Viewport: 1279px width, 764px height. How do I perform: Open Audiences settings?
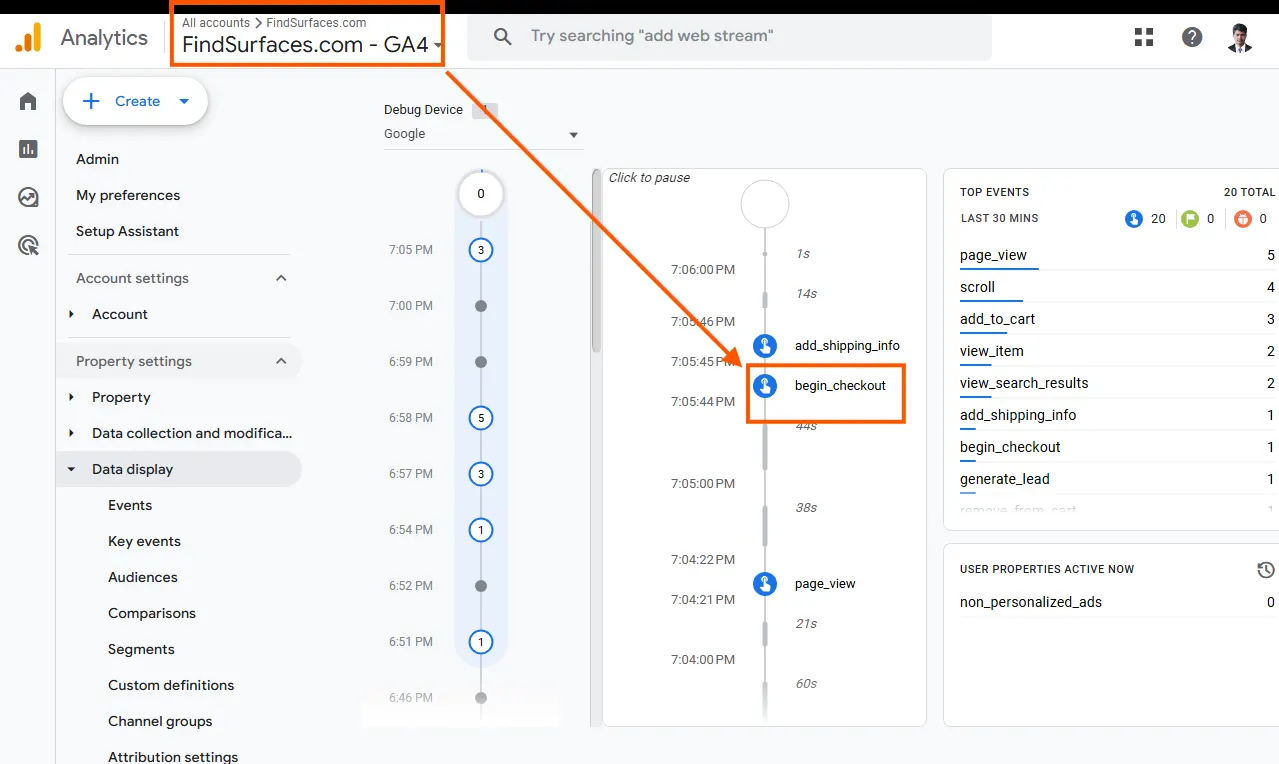(x=142, y=577)
